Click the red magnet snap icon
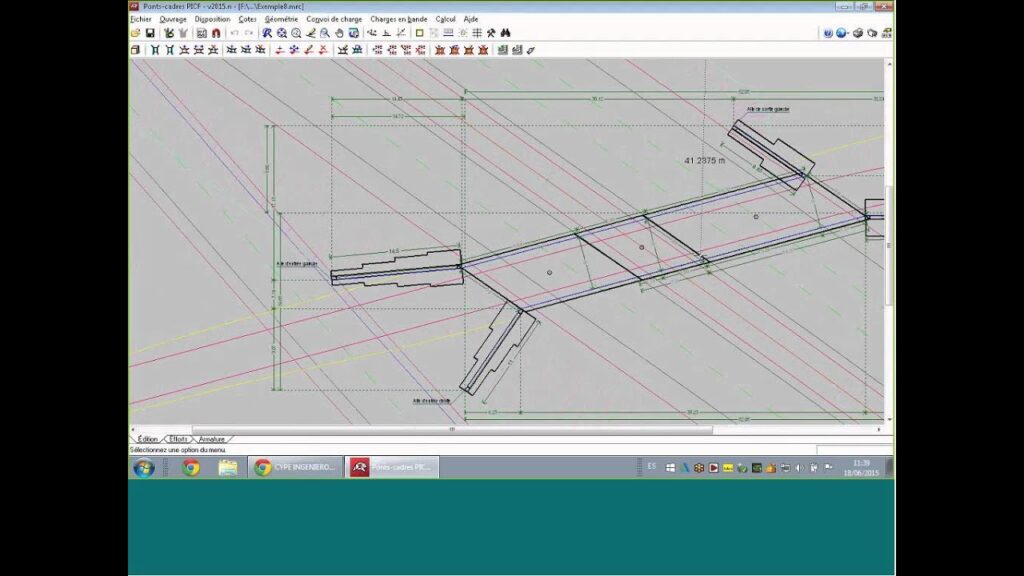The image size is (1024, 576). [216, 33]
